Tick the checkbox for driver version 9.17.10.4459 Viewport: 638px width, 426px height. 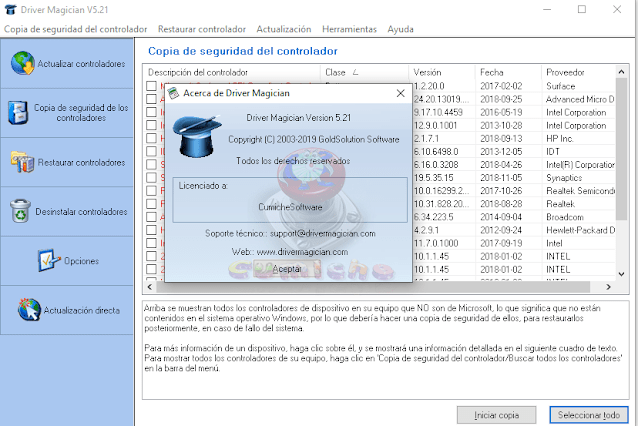[x=151, y=112]
